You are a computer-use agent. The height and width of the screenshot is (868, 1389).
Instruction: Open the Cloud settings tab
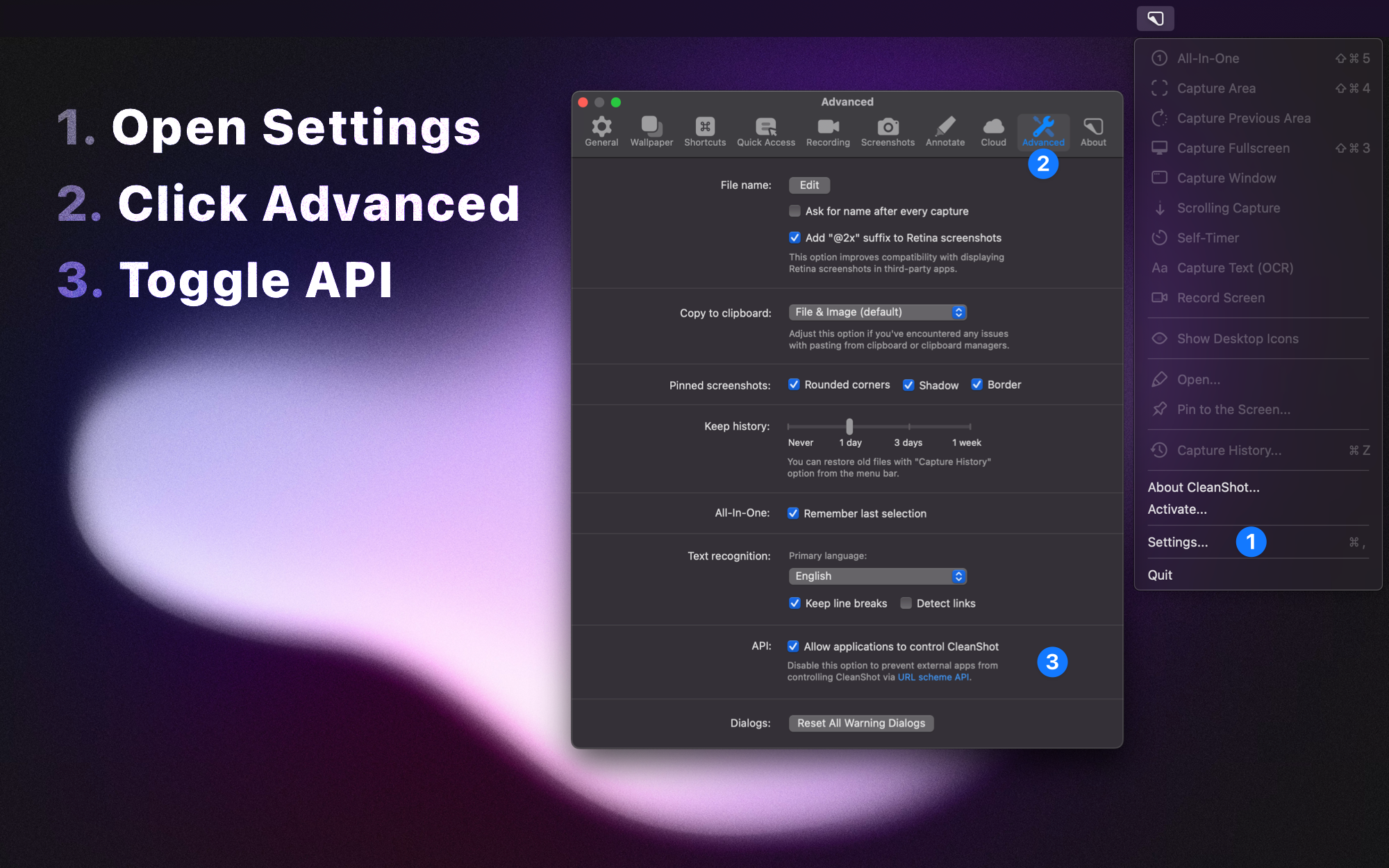(x=993, y=131)
